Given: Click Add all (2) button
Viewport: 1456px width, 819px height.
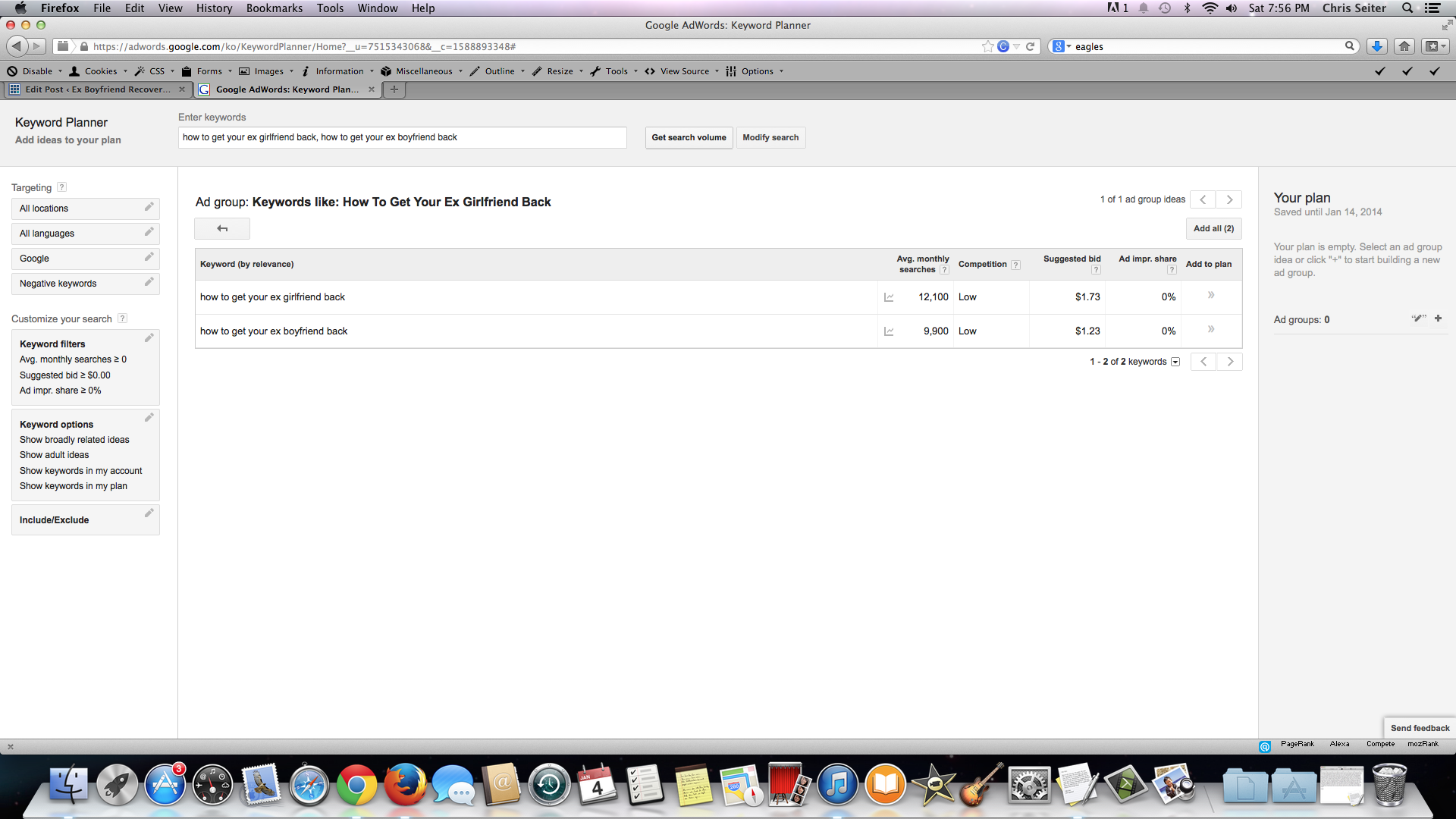Looking at the screenshot, I should (x=1213, y=228).
